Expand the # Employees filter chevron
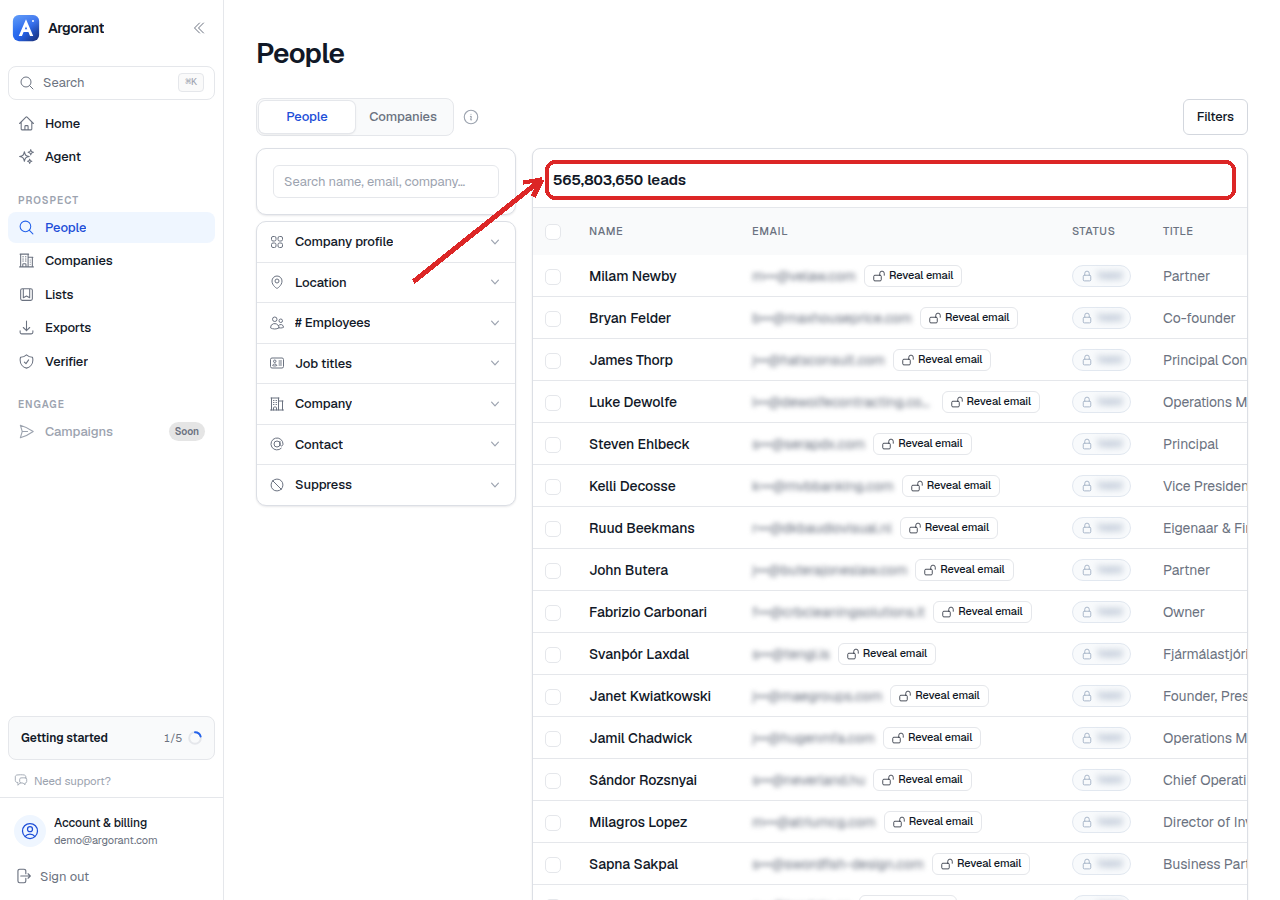The height and width of the screenshot is (900, 1280). point(495,323)
